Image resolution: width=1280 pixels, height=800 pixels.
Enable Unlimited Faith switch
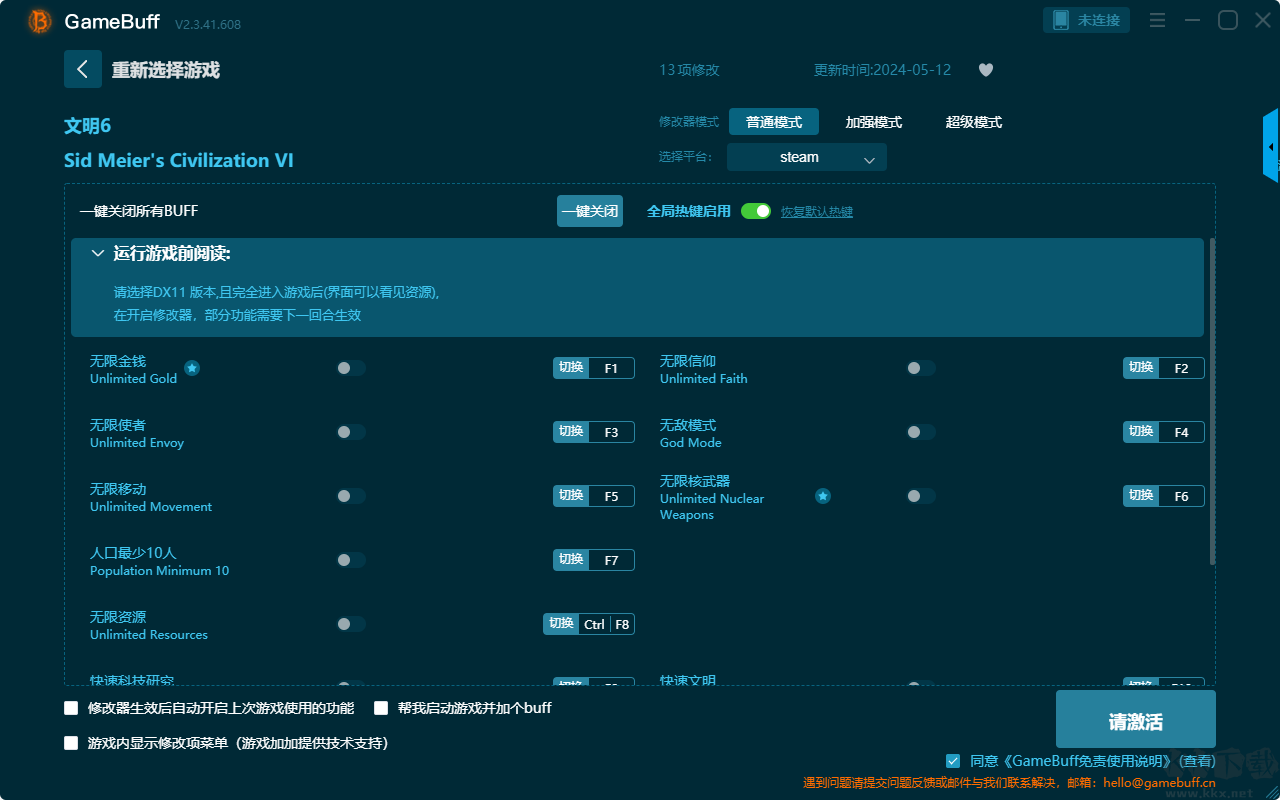(x=921, y=368)
